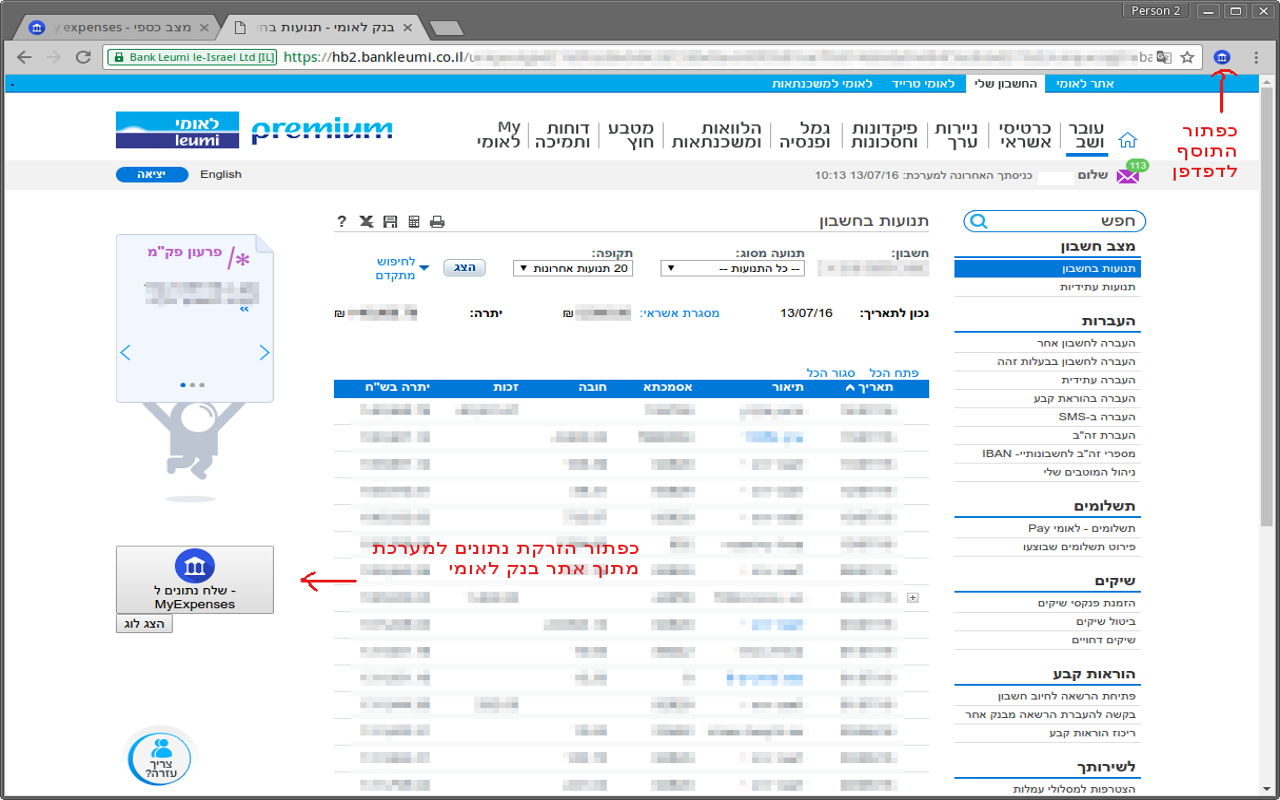Switch to the expenses browser tab

pos(120,26)
